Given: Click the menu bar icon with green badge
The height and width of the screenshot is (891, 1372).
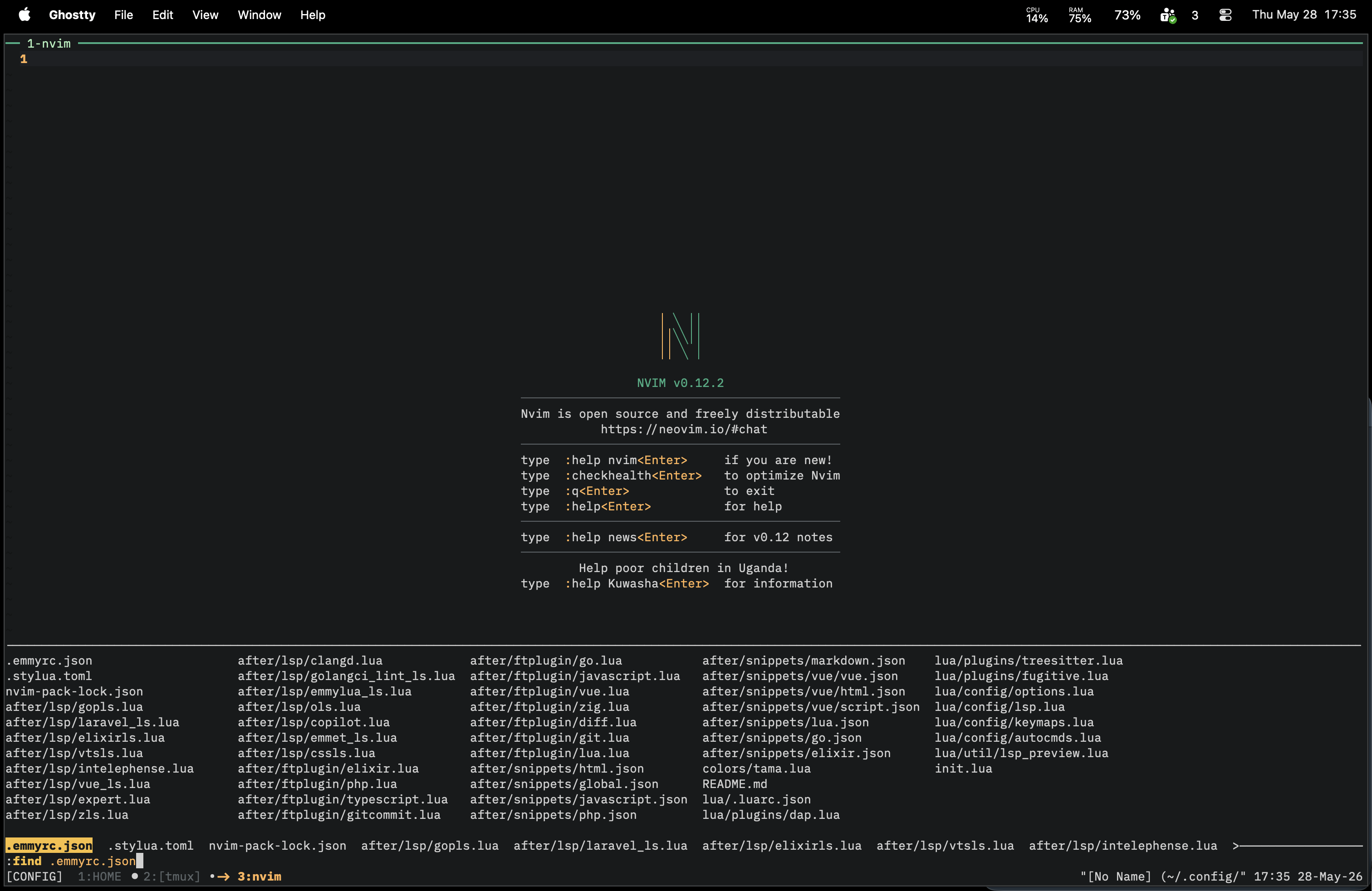Looking at the screenshot, I should pos(1168,15).
